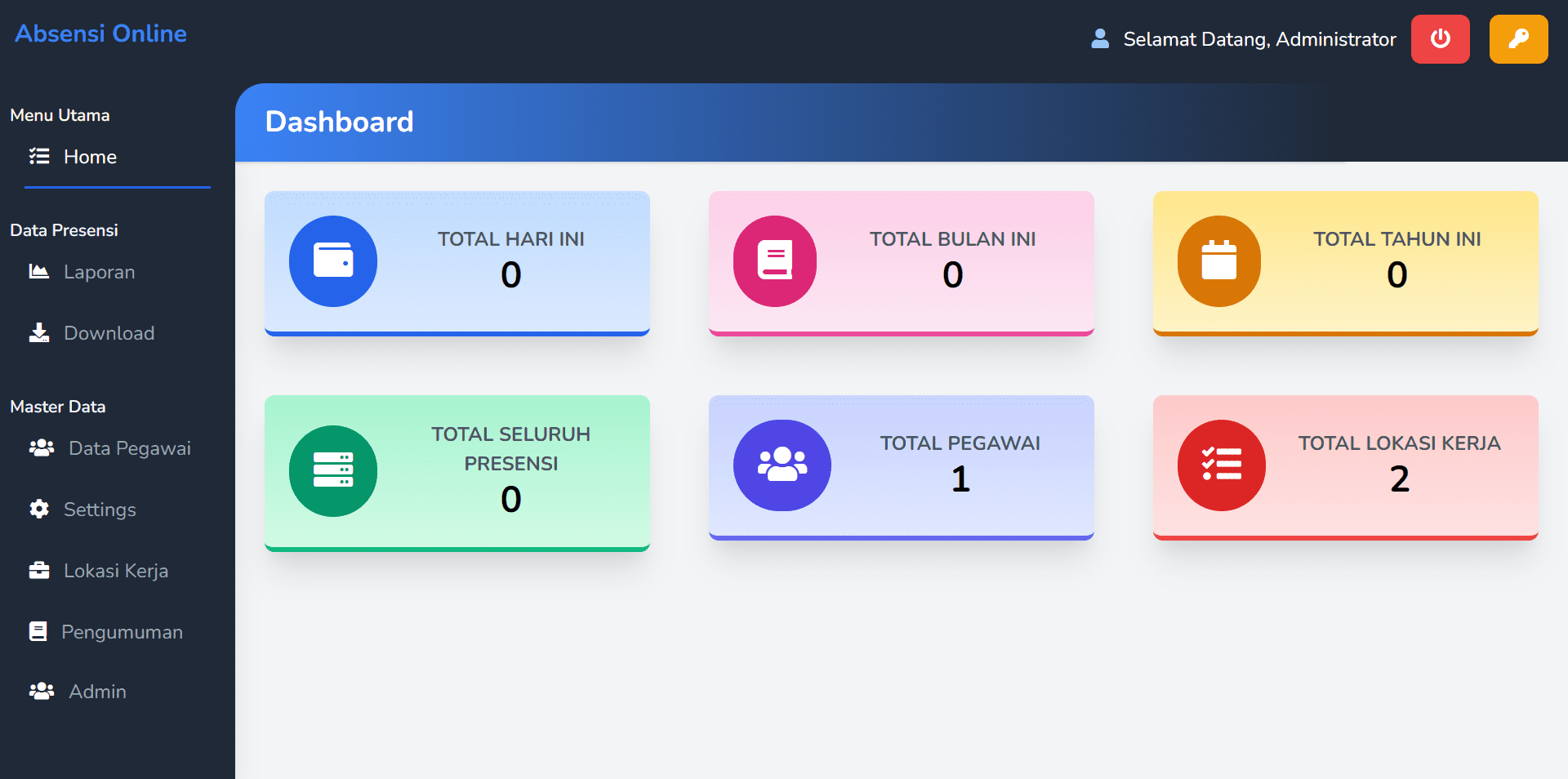
Task: Click the pink book icon circle
Action: pyautogui.click(x=775, y=261)
